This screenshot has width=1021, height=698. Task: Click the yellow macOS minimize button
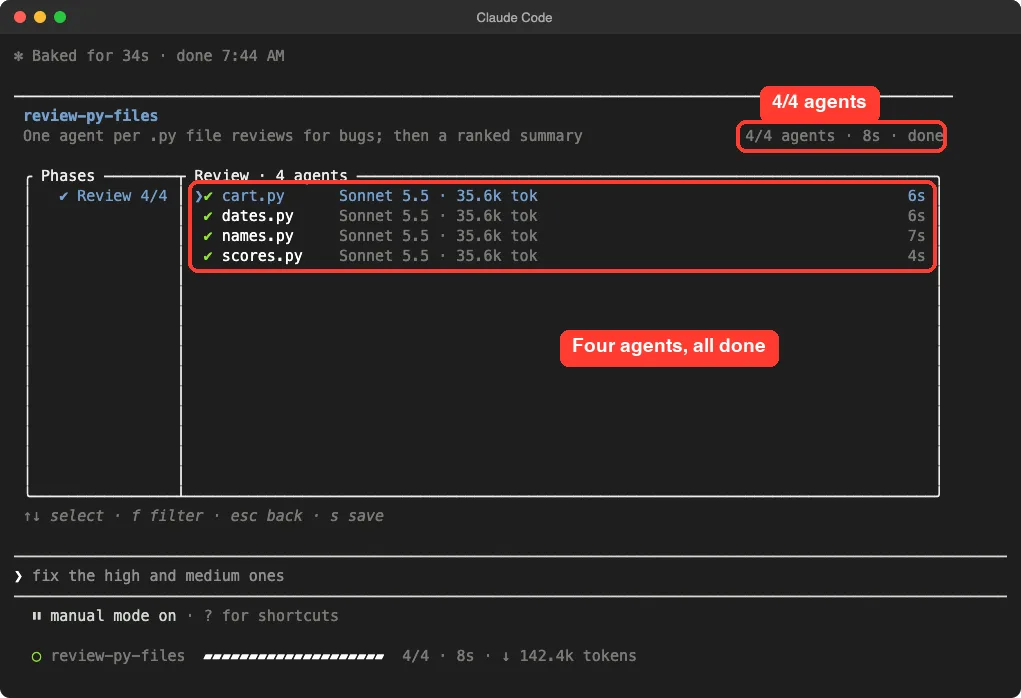click(x=40, y=17)
